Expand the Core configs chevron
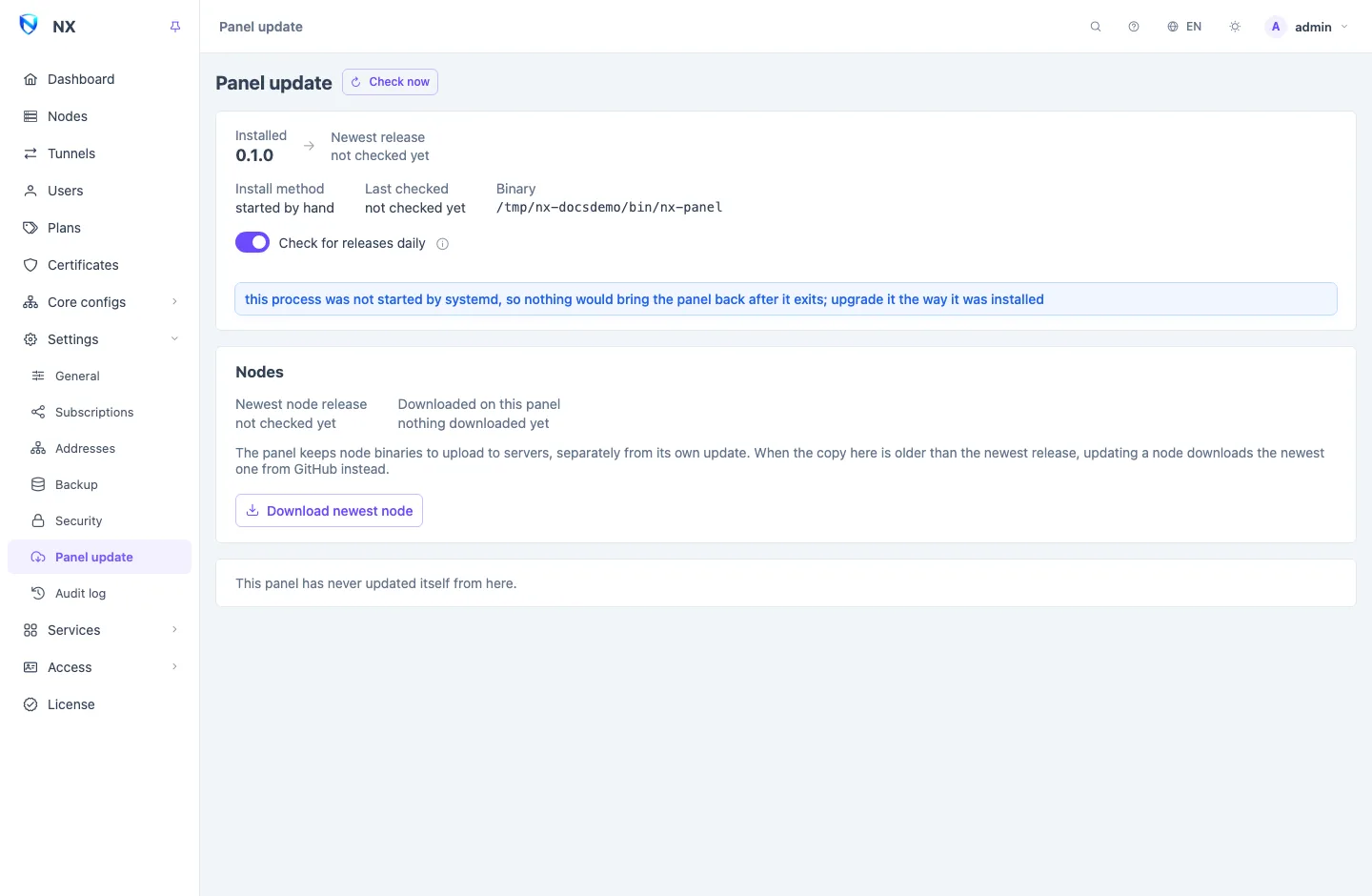Viewport: 1372px width, 896px height. click(174, 302)
